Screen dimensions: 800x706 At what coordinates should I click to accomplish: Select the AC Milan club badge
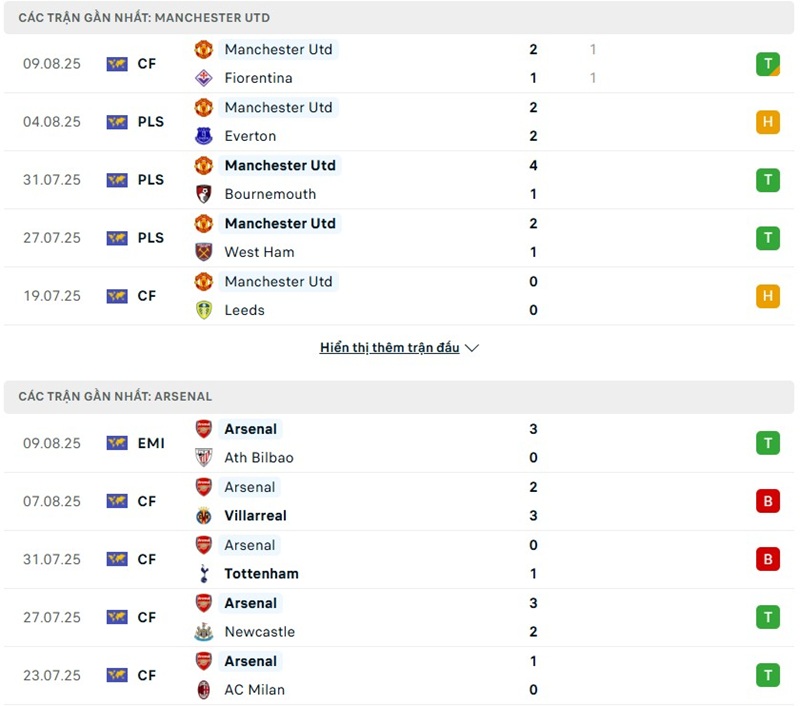[x=204, y=690]
